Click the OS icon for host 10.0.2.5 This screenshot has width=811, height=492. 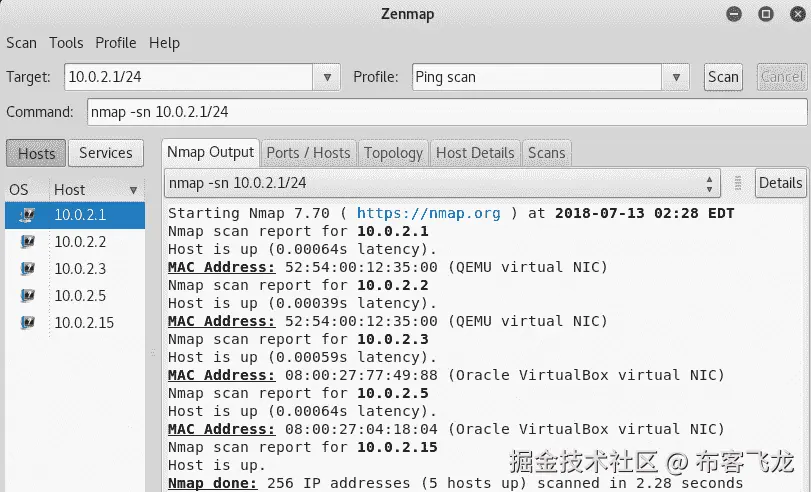coord(27,295)
